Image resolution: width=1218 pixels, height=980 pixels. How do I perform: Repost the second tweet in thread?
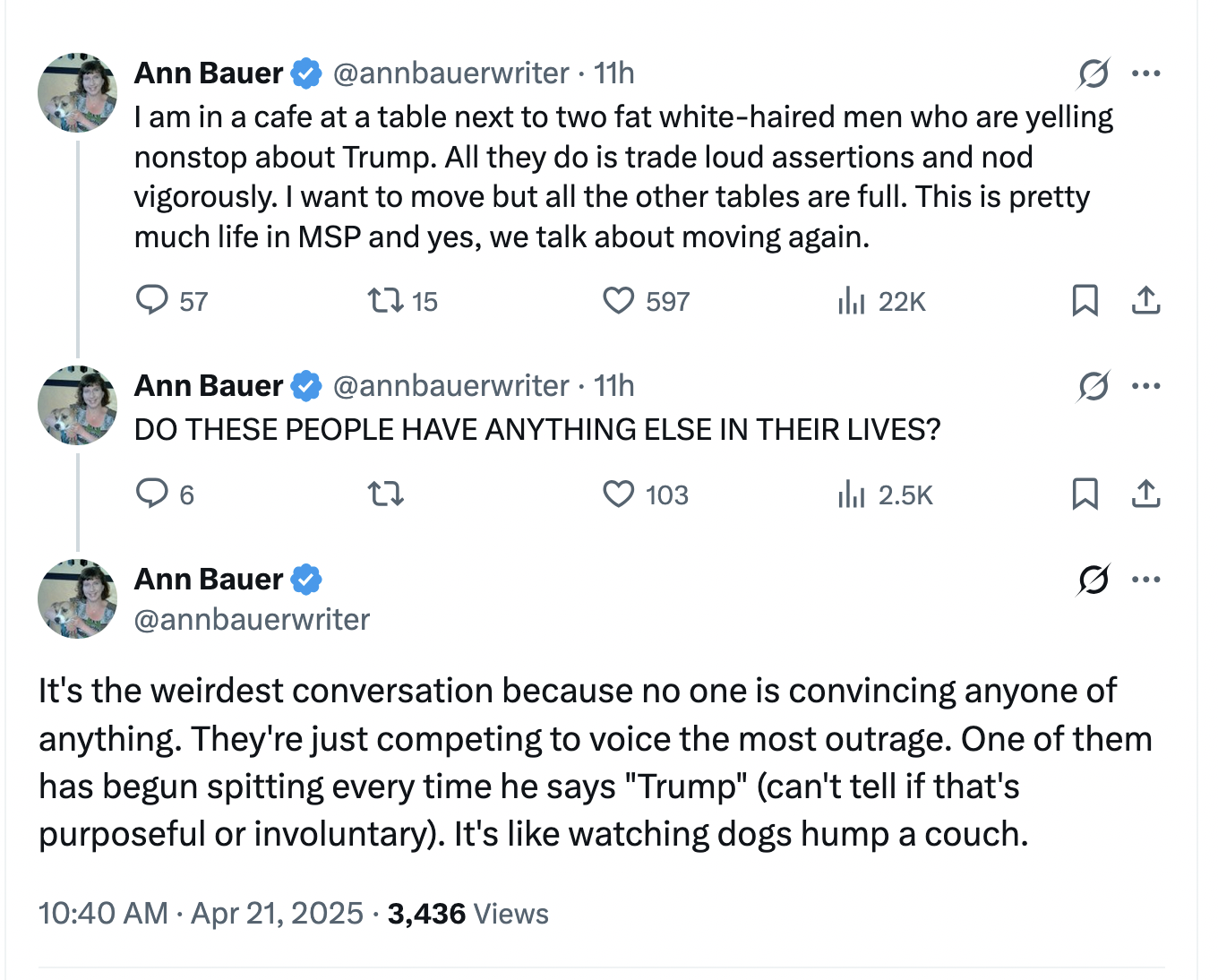386,494
